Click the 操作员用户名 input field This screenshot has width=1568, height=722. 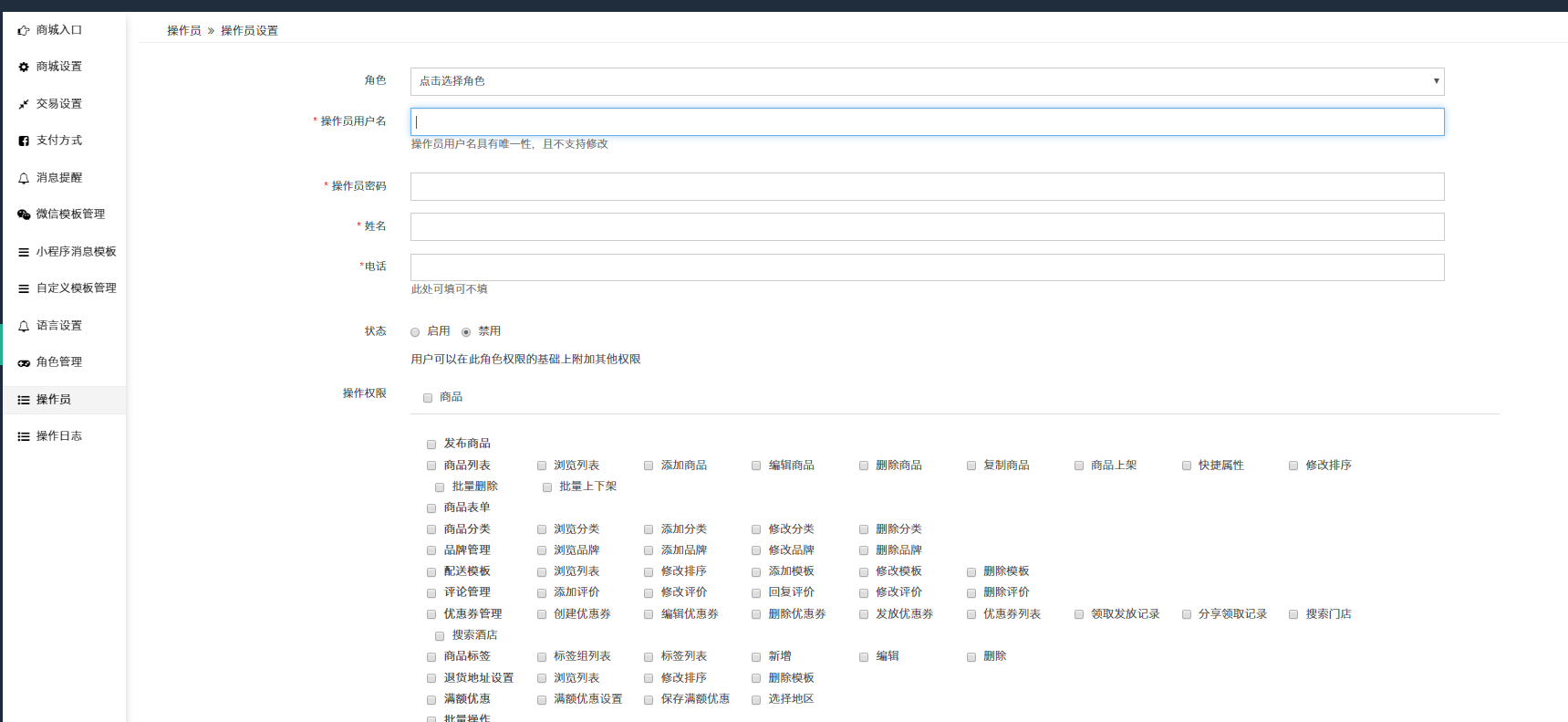click(x=927, y=122)
